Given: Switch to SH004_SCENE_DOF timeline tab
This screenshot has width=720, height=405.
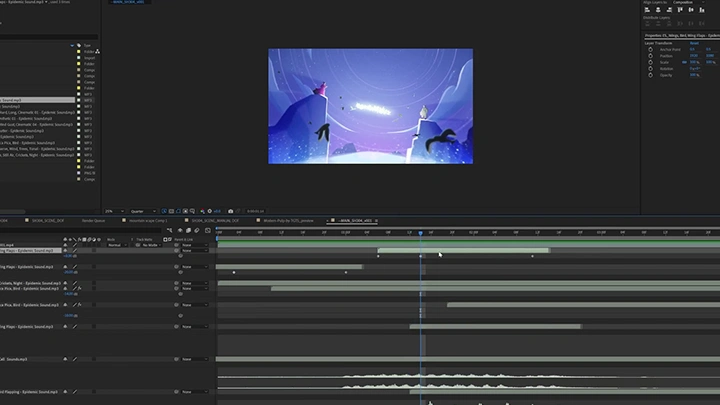Looking at the screenshot, I should (48, 221).
